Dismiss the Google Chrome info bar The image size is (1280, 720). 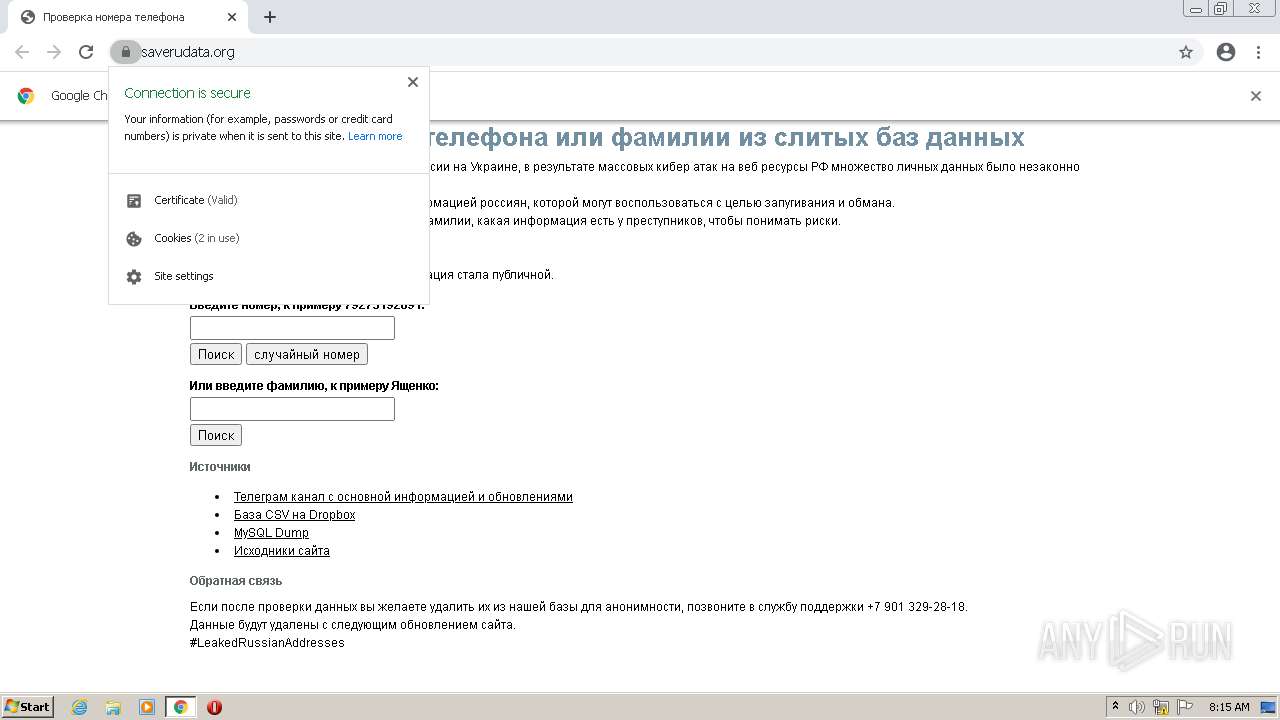click(x=1256, y=96)
